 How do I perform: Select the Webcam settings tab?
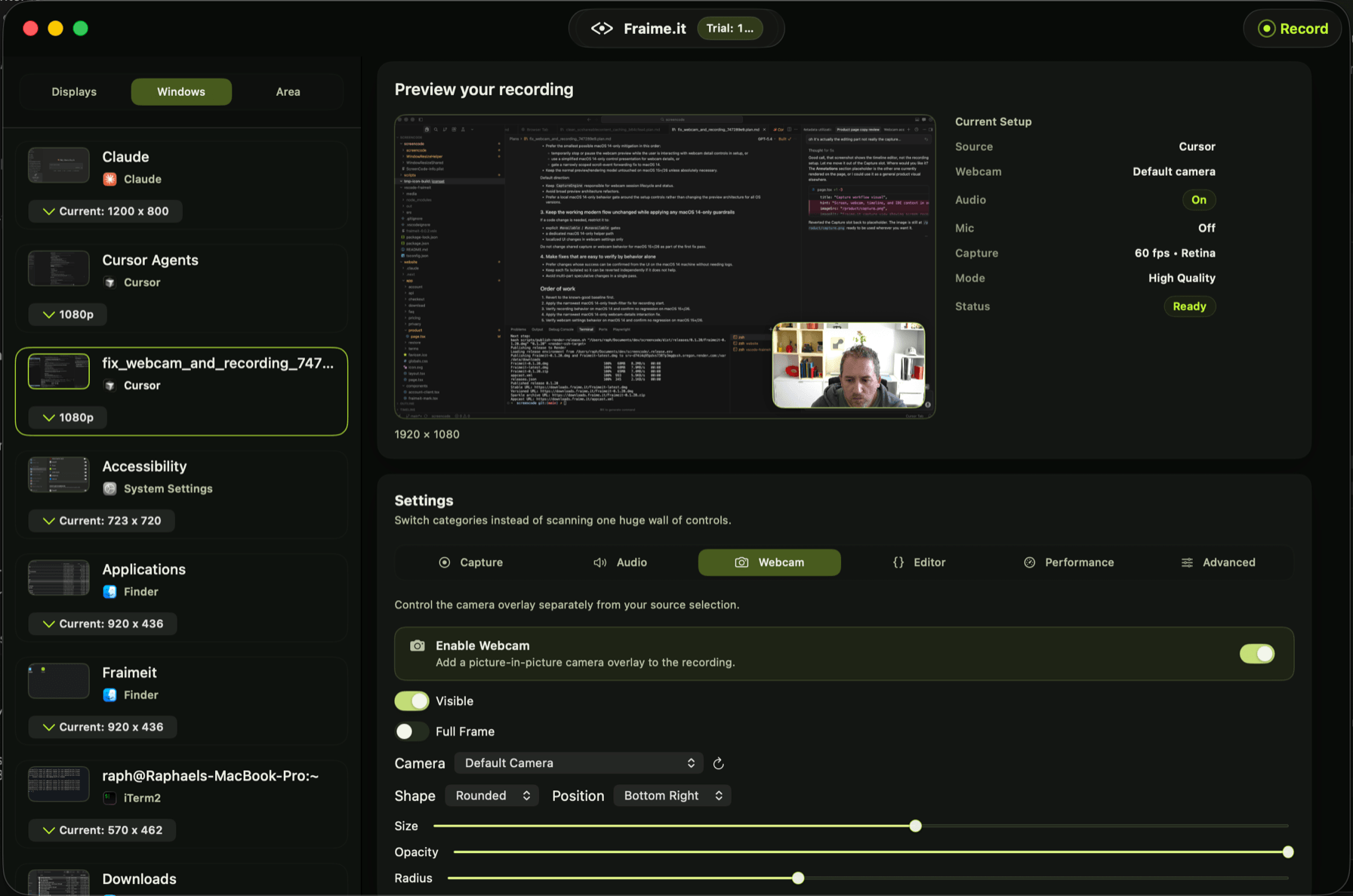point(769,562)
